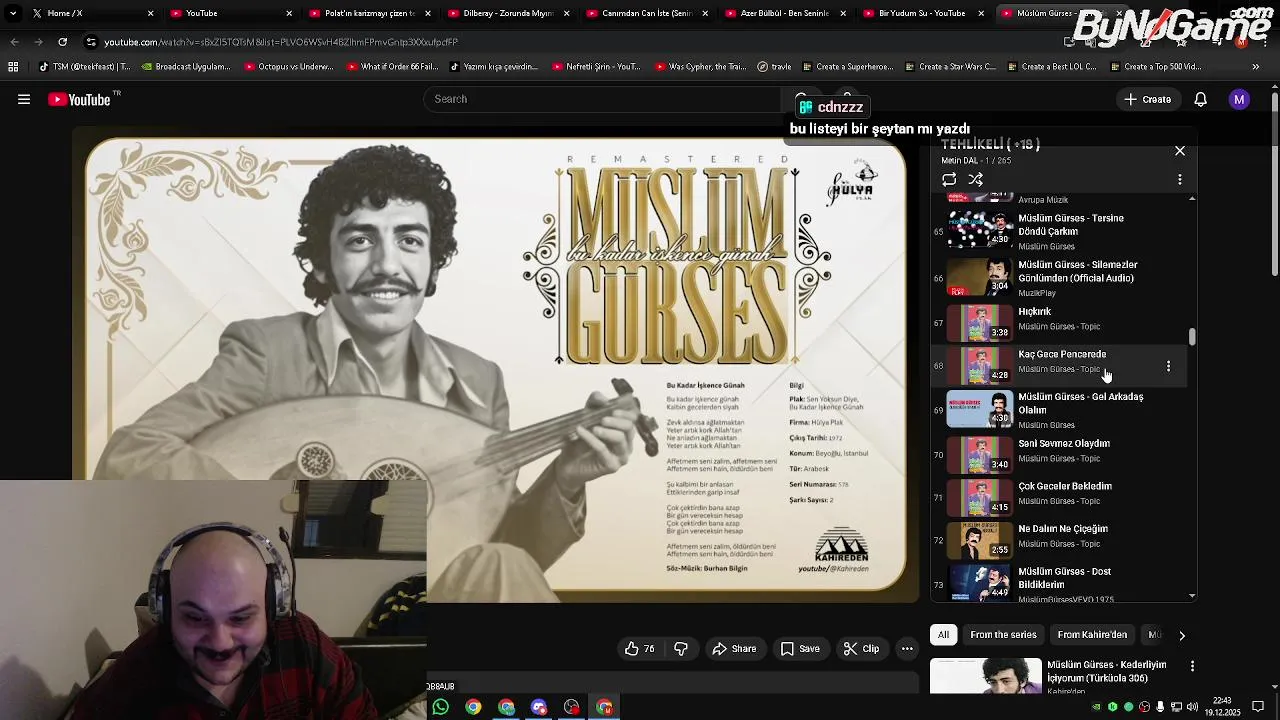Open the notifications bell

pos(1201,99)
